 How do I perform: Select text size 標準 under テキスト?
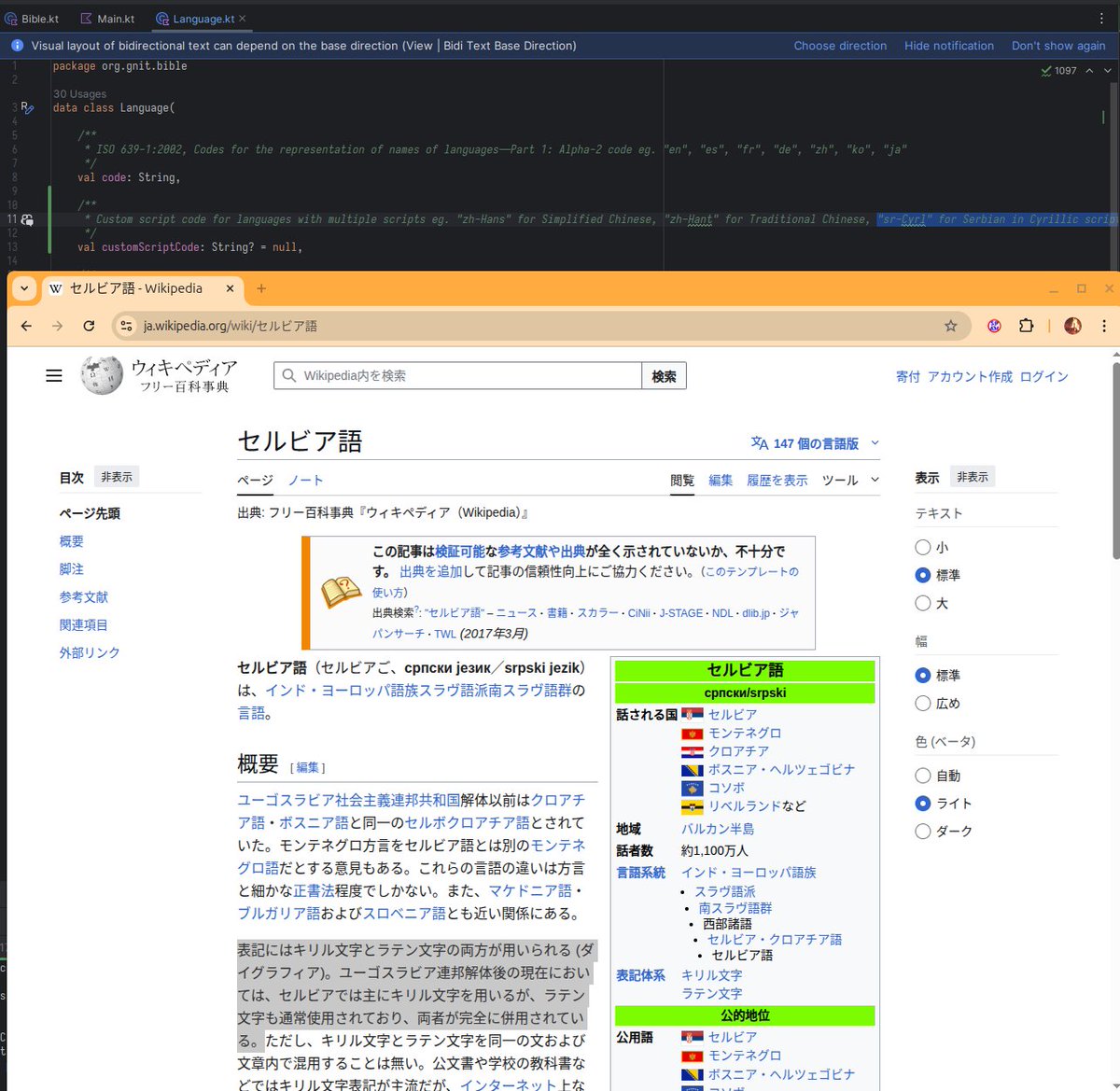tap(923, 575)
